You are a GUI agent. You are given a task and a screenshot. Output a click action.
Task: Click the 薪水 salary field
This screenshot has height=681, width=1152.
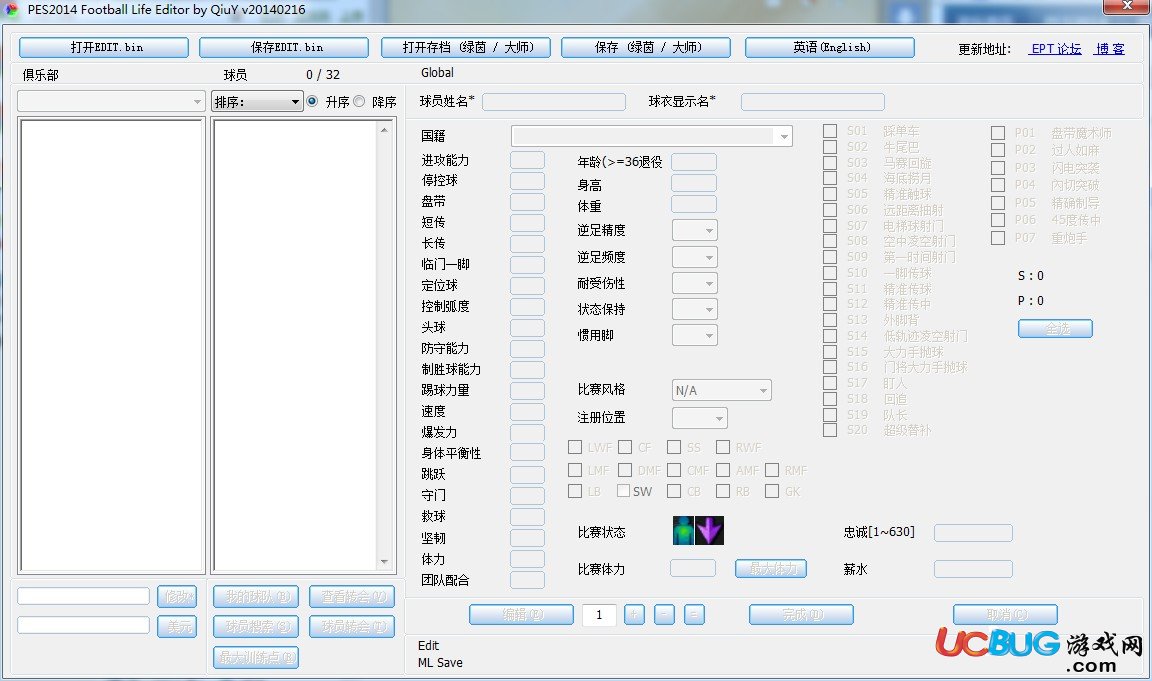tap(973, 569)
